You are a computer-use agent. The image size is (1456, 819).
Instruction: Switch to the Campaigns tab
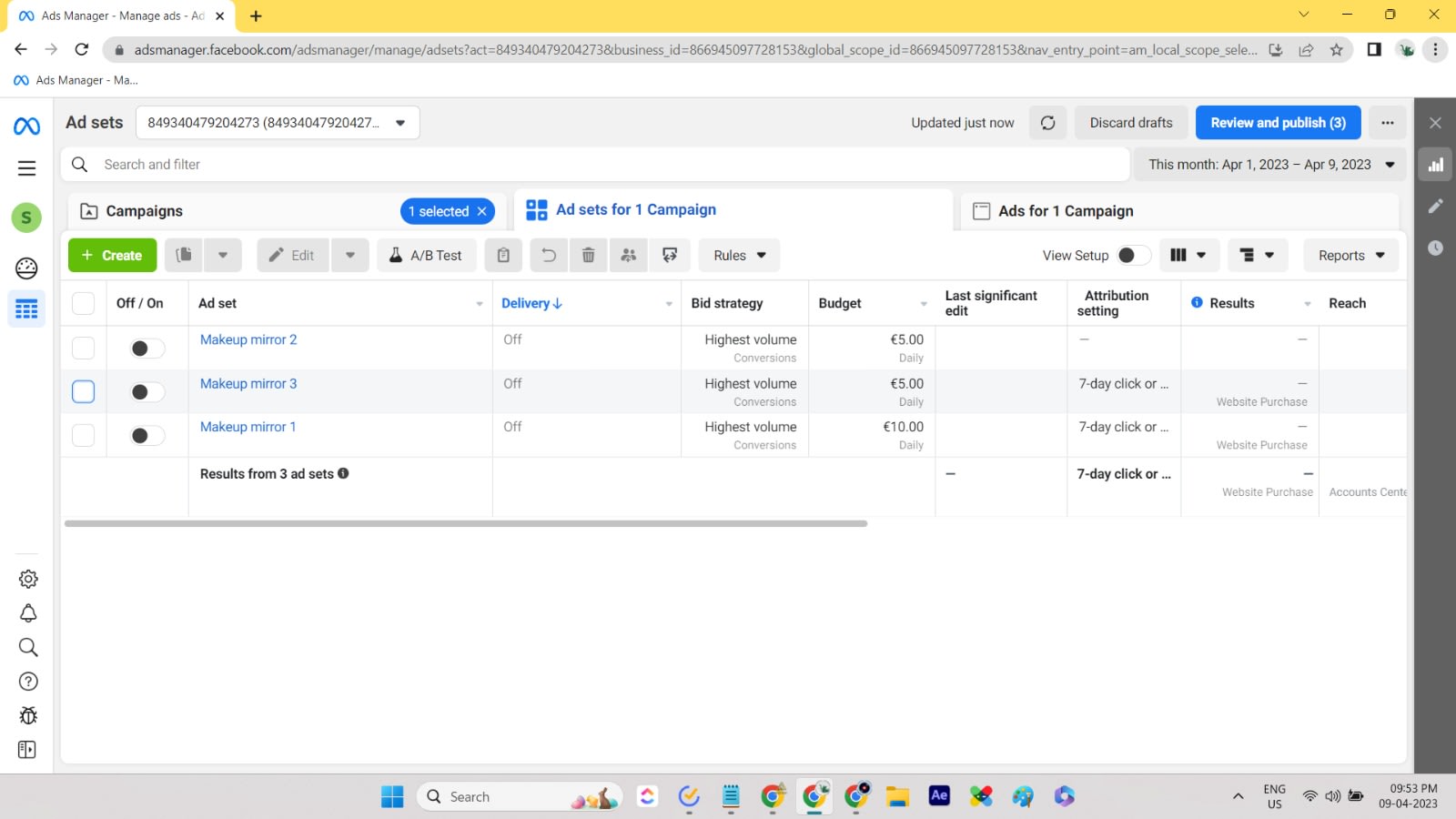point(144,211)
